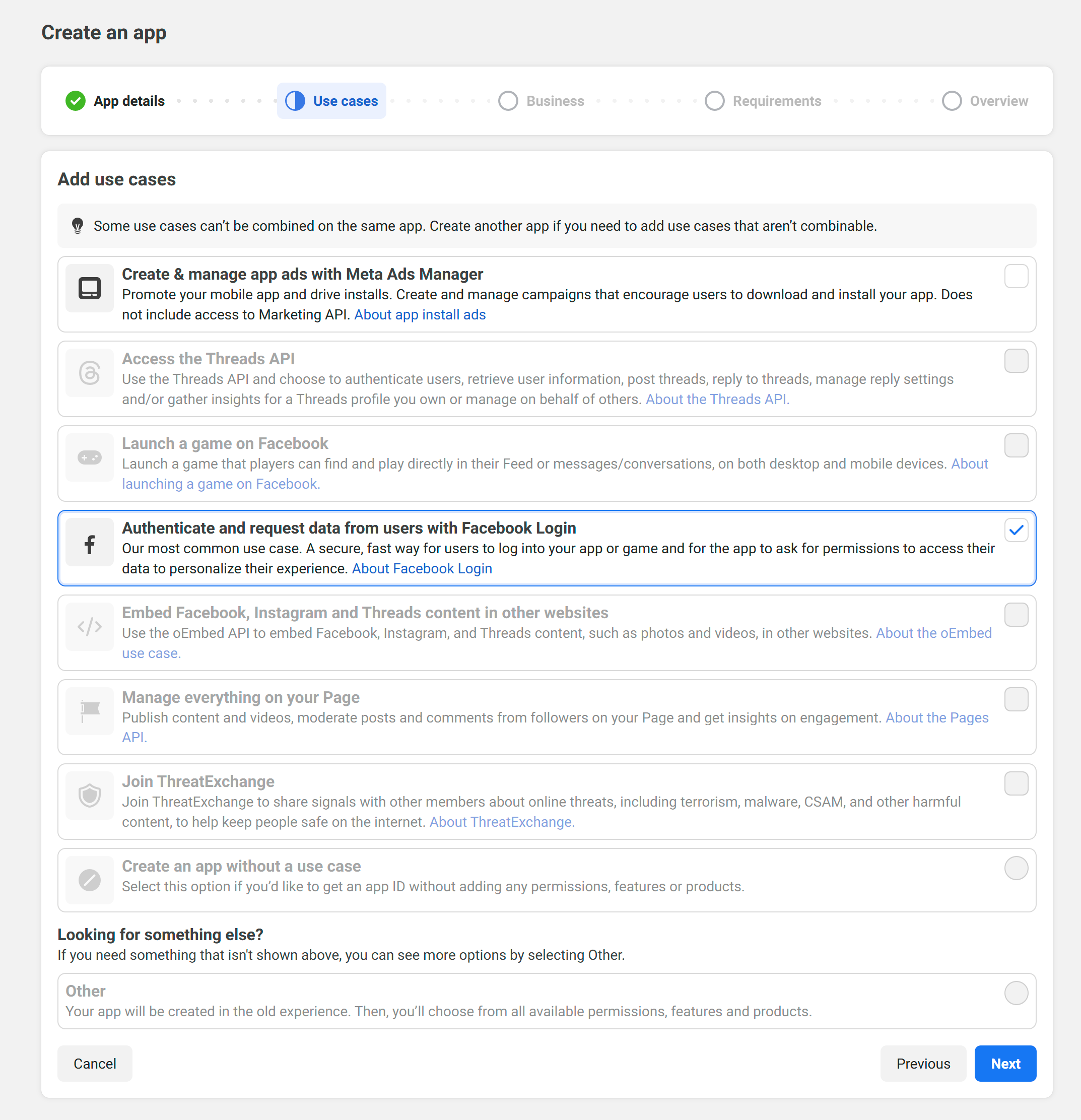Click the 'Manage everything on your Page' title
1081x1120 pixels.
coord(241,697)
